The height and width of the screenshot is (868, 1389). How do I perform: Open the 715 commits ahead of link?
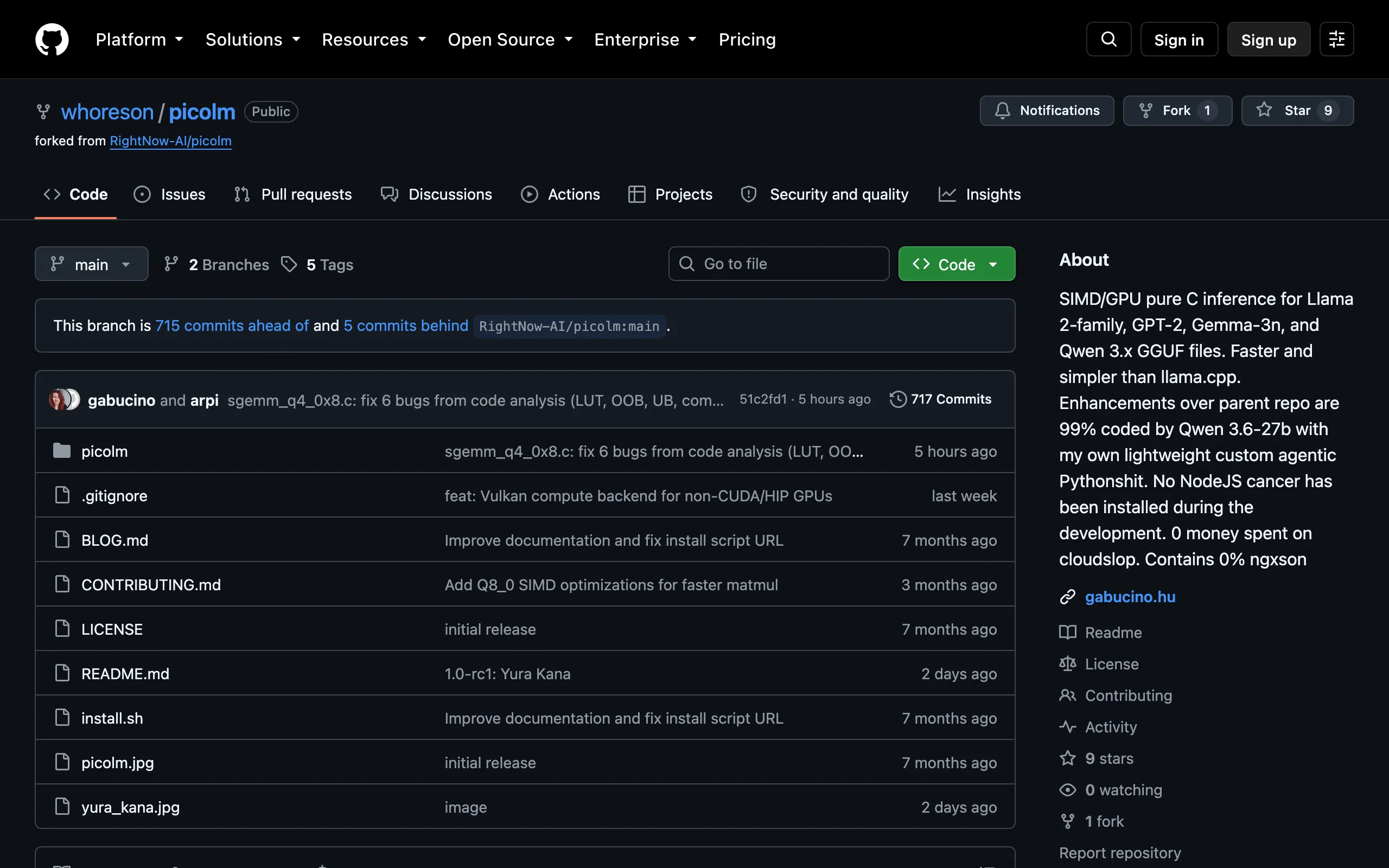pyautogui.click(x=232, y=325)
